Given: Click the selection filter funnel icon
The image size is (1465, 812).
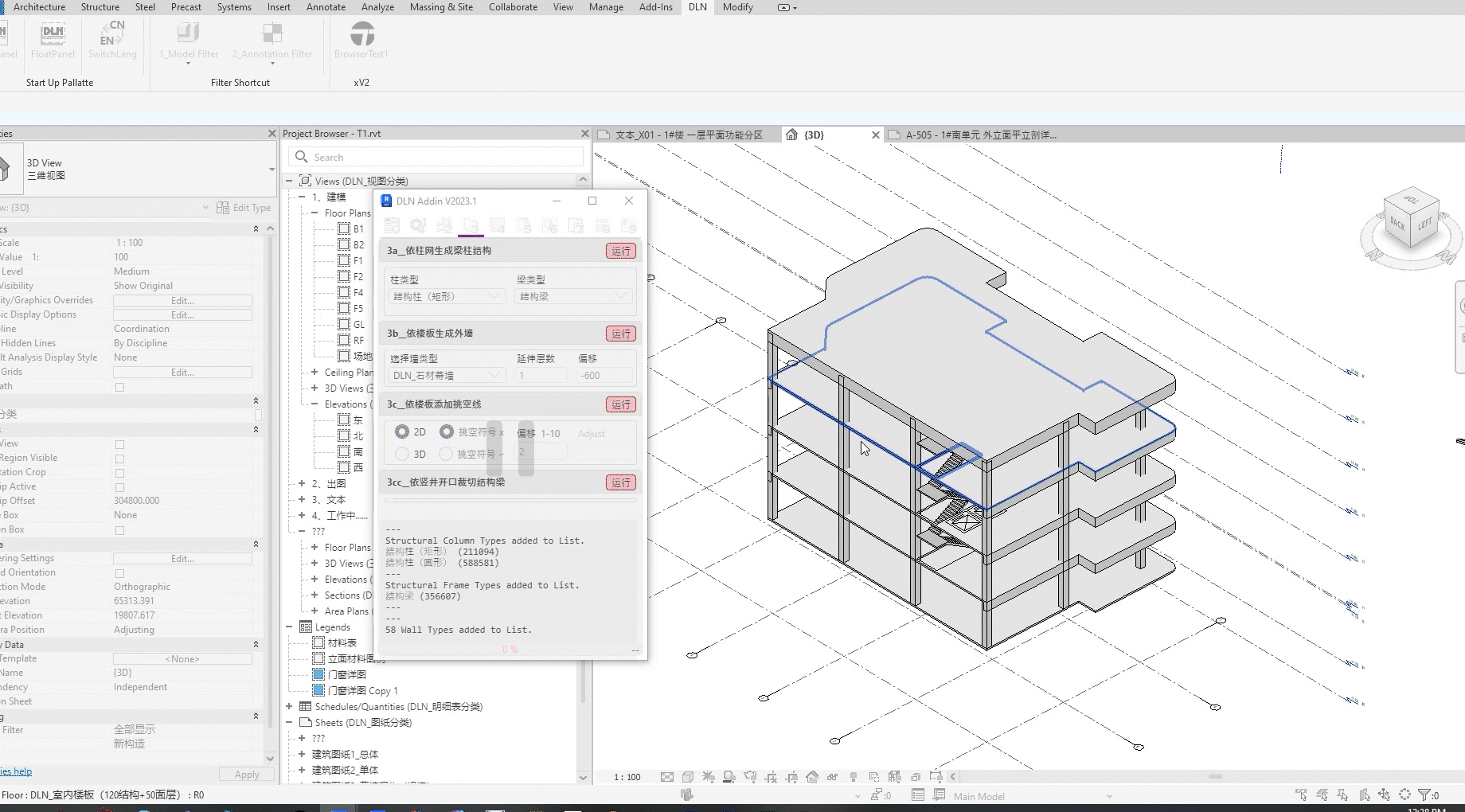Looking at the screenshot, I should [x=1424, y=794].
